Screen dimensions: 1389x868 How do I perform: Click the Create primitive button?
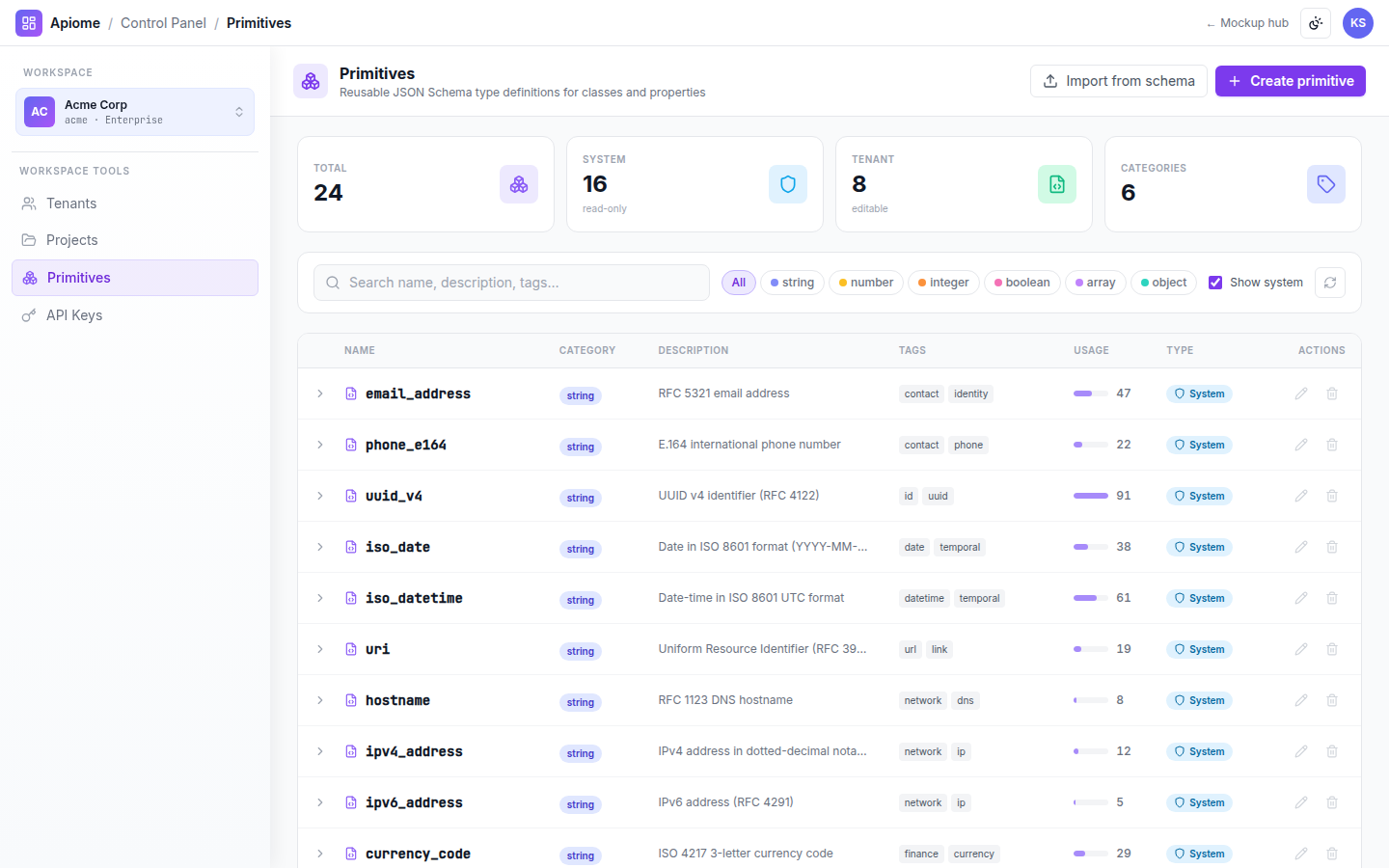point(1291,81)
